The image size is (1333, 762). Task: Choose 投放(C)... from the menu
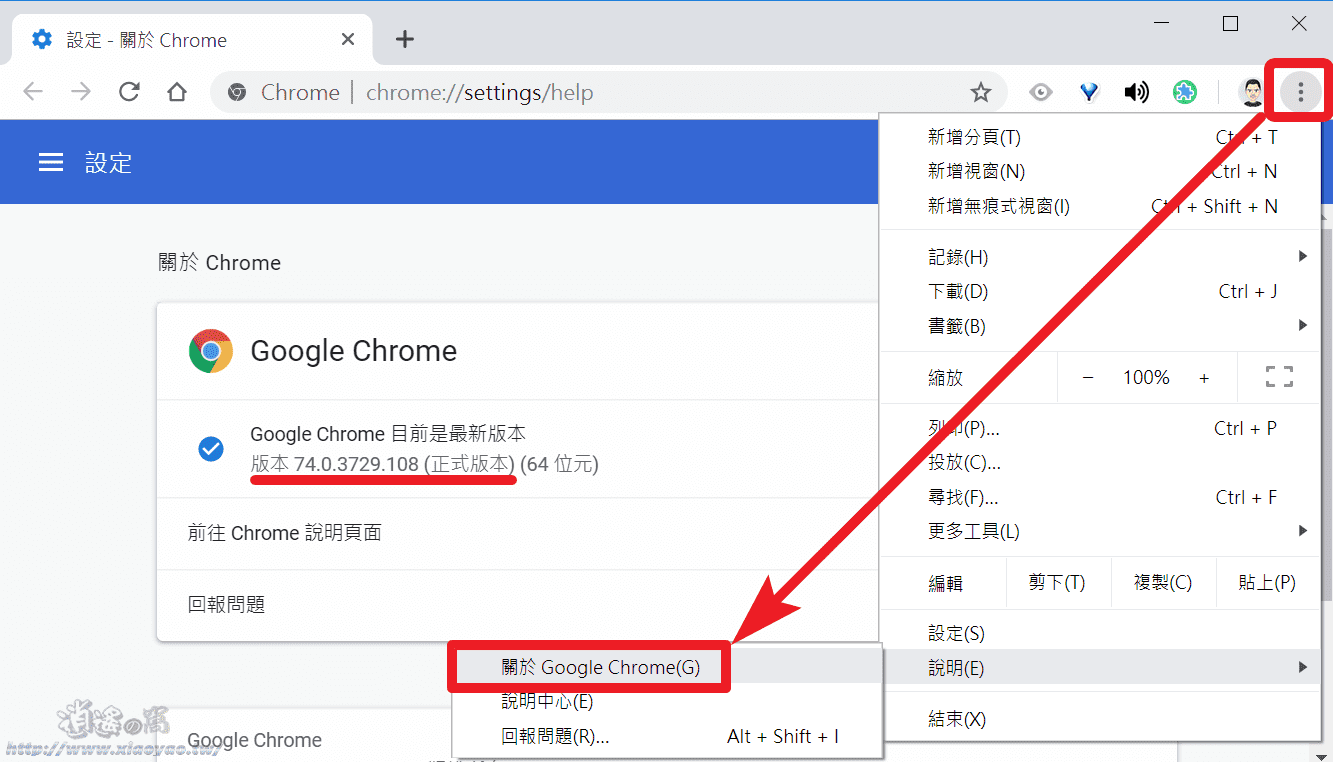pos(1101,462)
